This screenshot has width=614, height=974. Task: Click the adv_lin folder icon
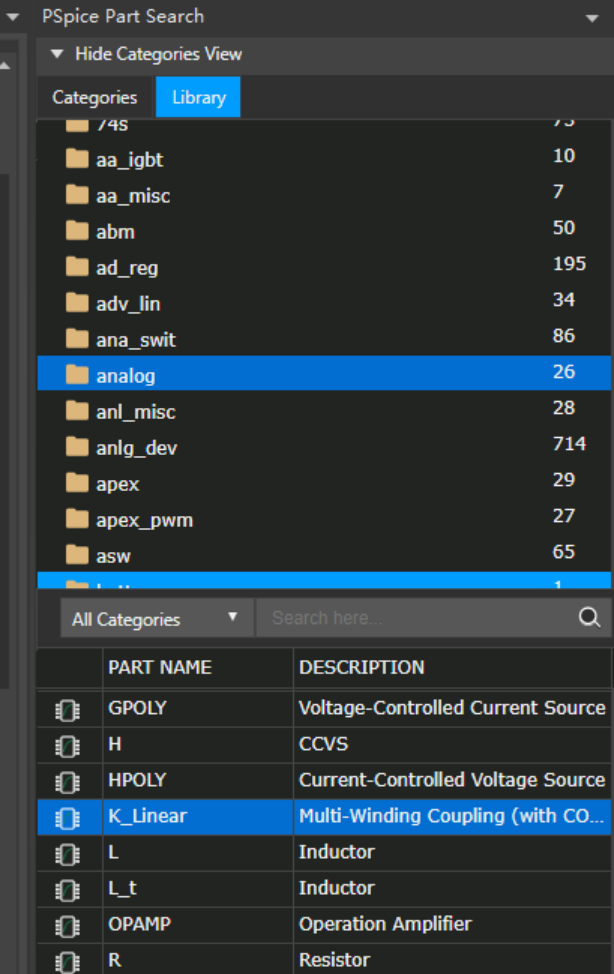(x=77, y=303)
